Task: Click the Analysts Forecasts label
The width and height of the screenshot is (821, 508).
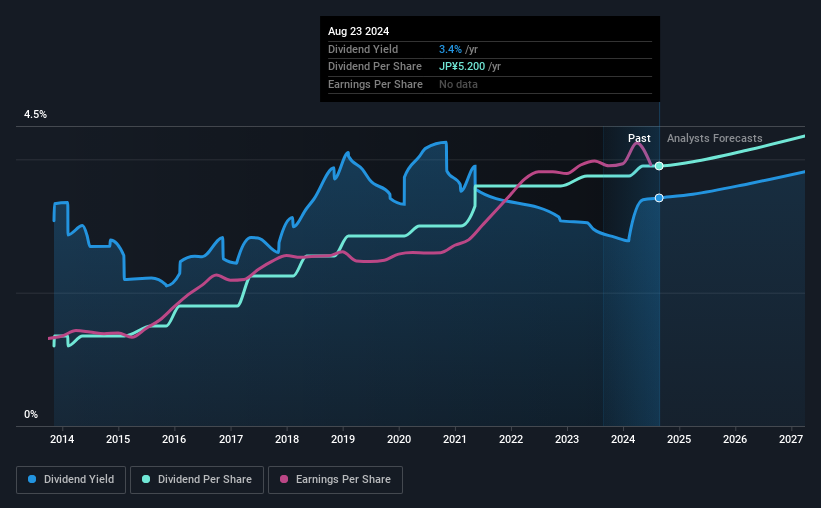Action: click(715, 138)
